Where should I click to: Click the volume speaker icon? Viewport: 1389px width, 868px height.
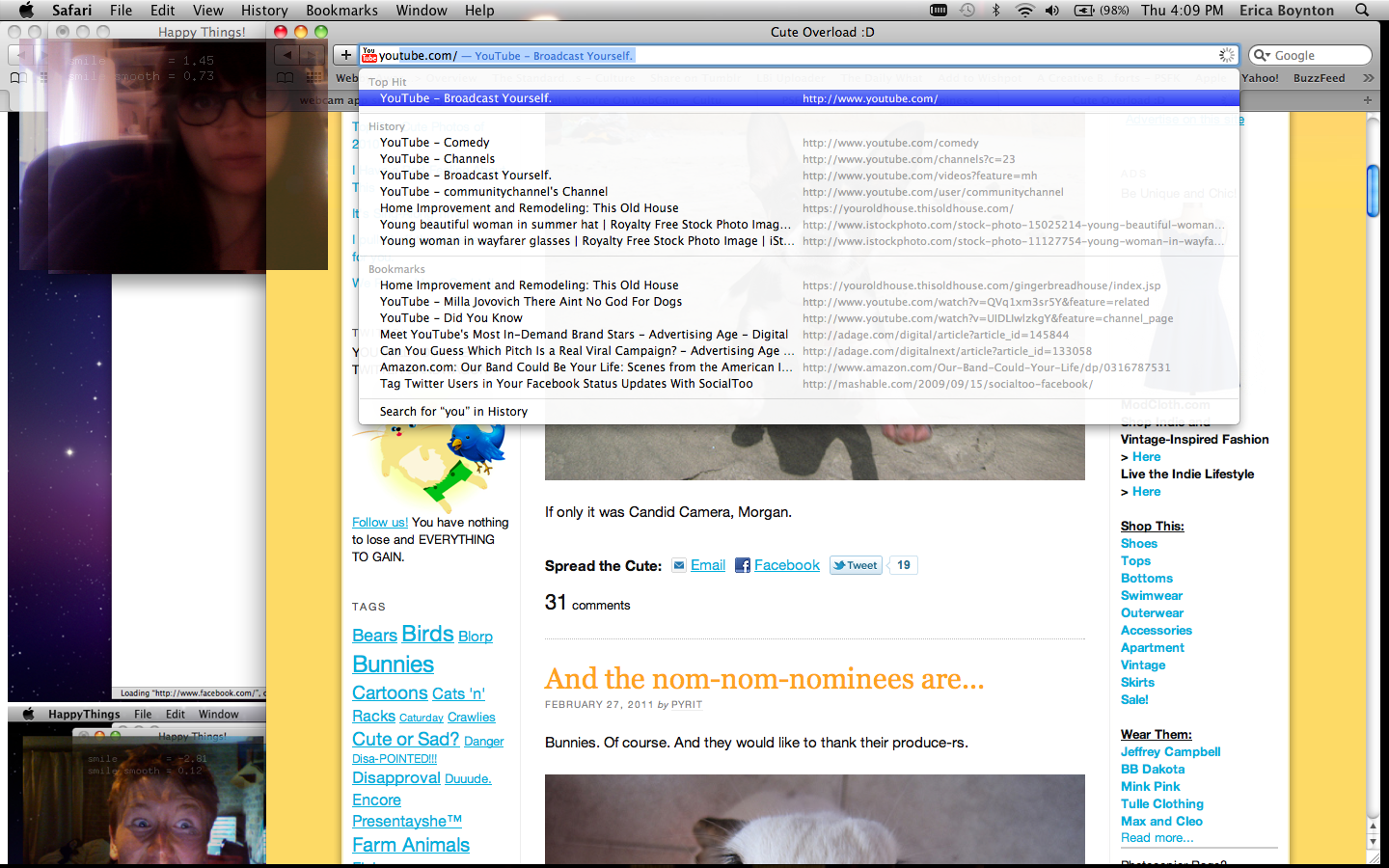[x=1052, y=10]
